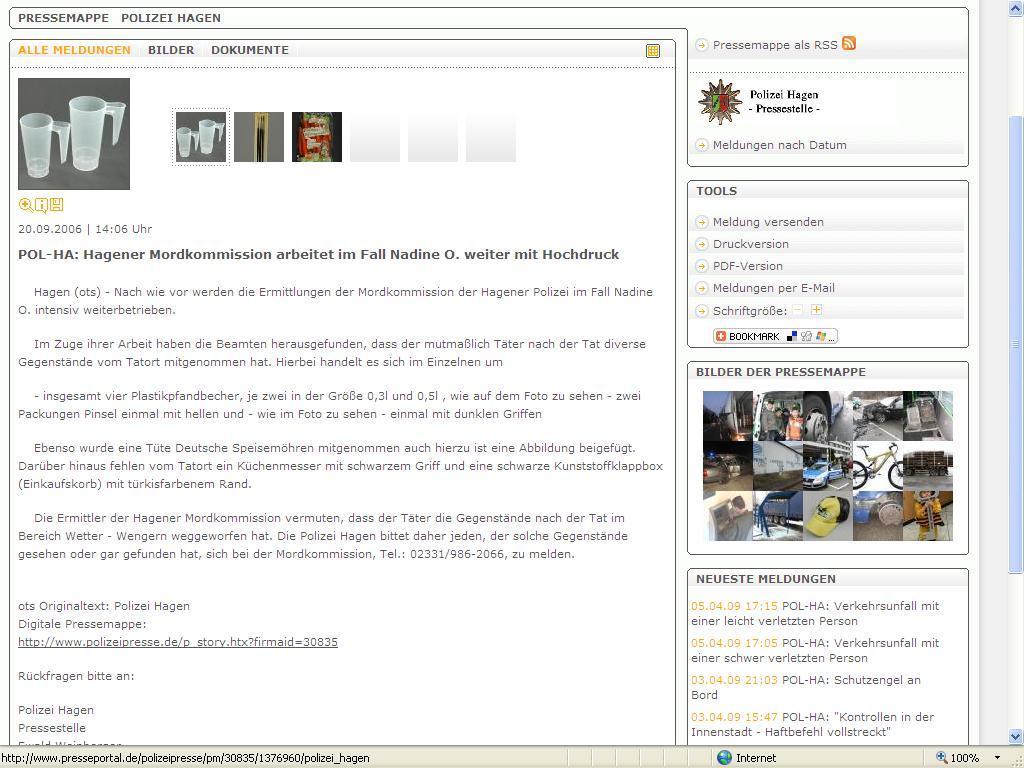This screenshot has height=768, width=1024.
Task: Click the 100% zoom value in status bar
Action: pos(965,758)
